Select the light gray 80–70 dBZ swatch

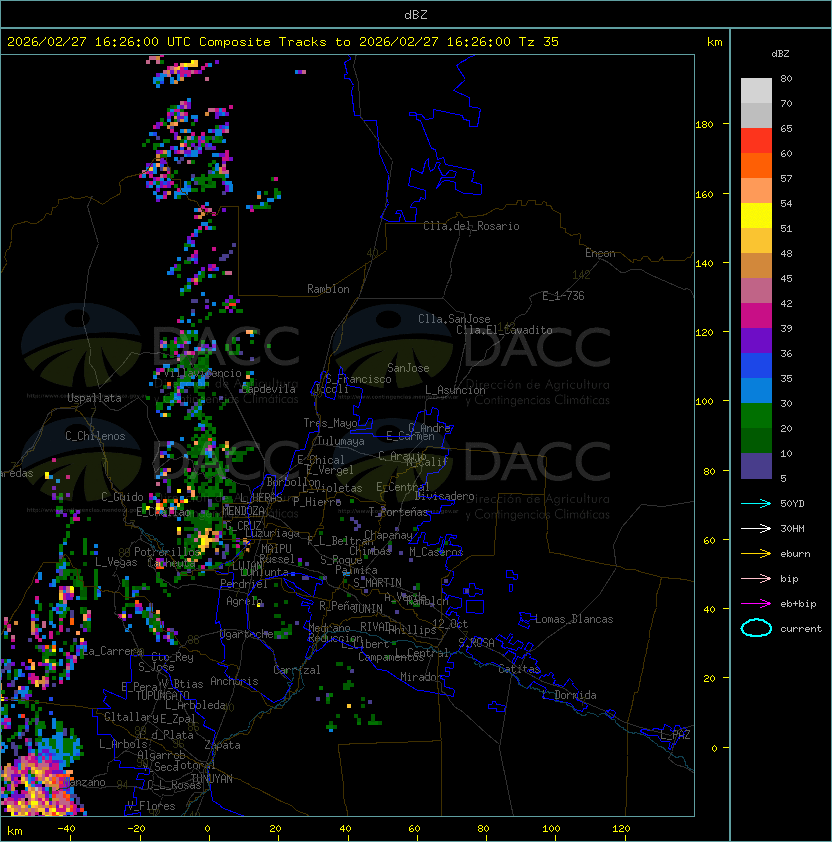pyautogui.click(x=756, y=91)
